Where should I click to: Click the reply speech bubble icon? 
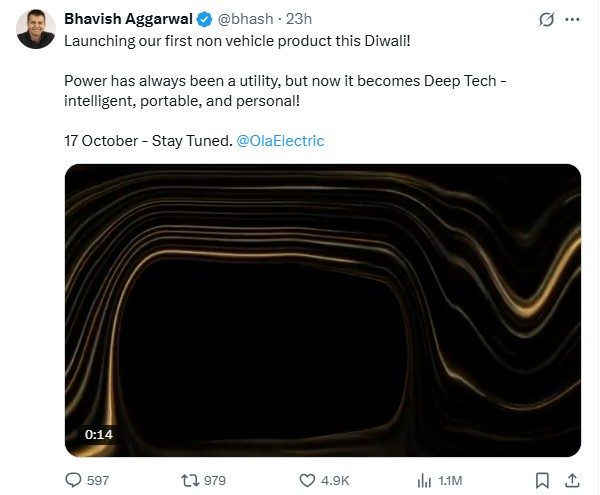73,480
